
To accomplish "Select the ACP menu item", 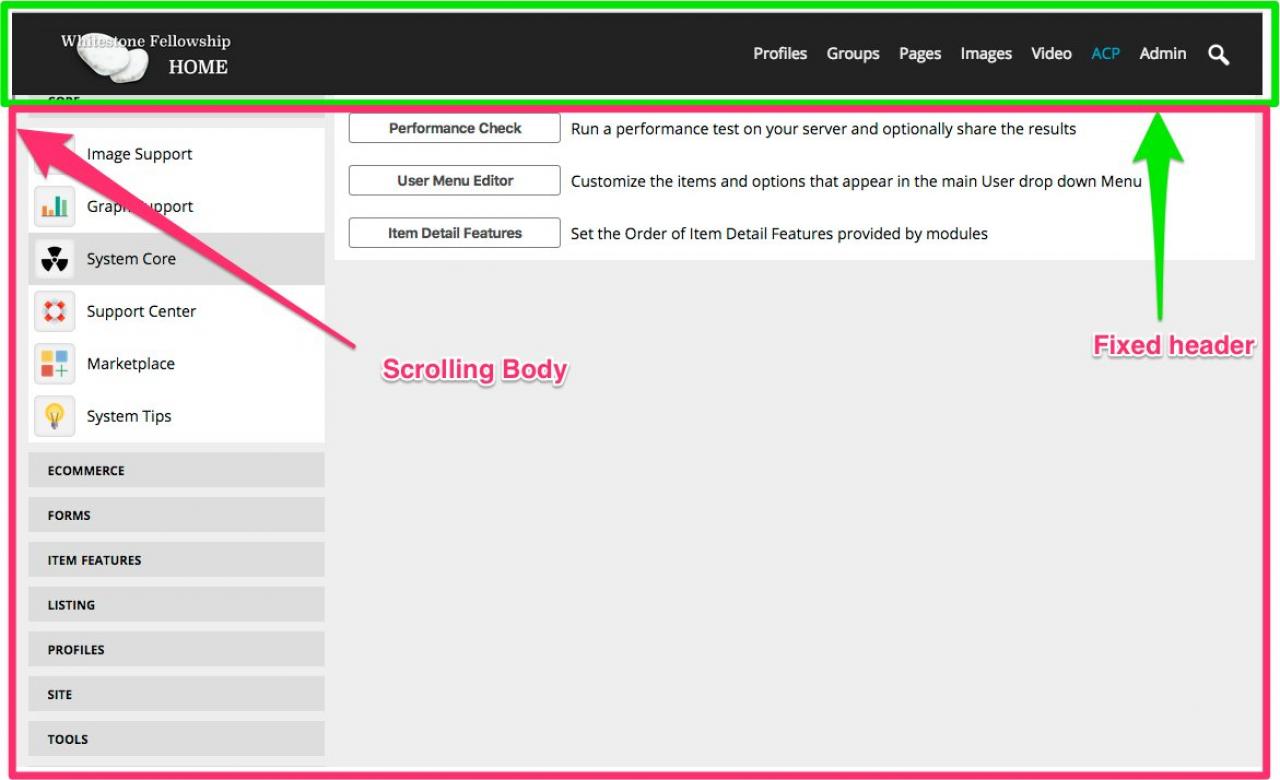I will click(1105, 54).
